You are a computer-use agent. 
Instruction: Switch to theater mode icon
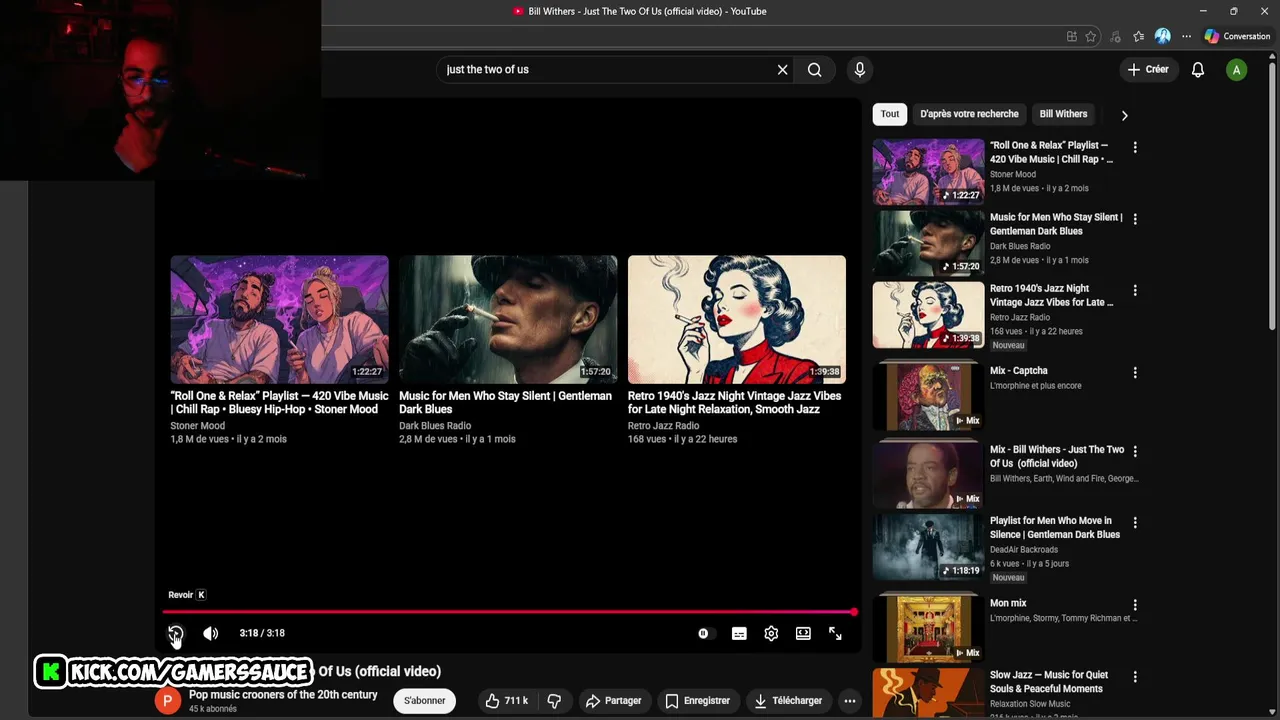click(x=803, y=633)
